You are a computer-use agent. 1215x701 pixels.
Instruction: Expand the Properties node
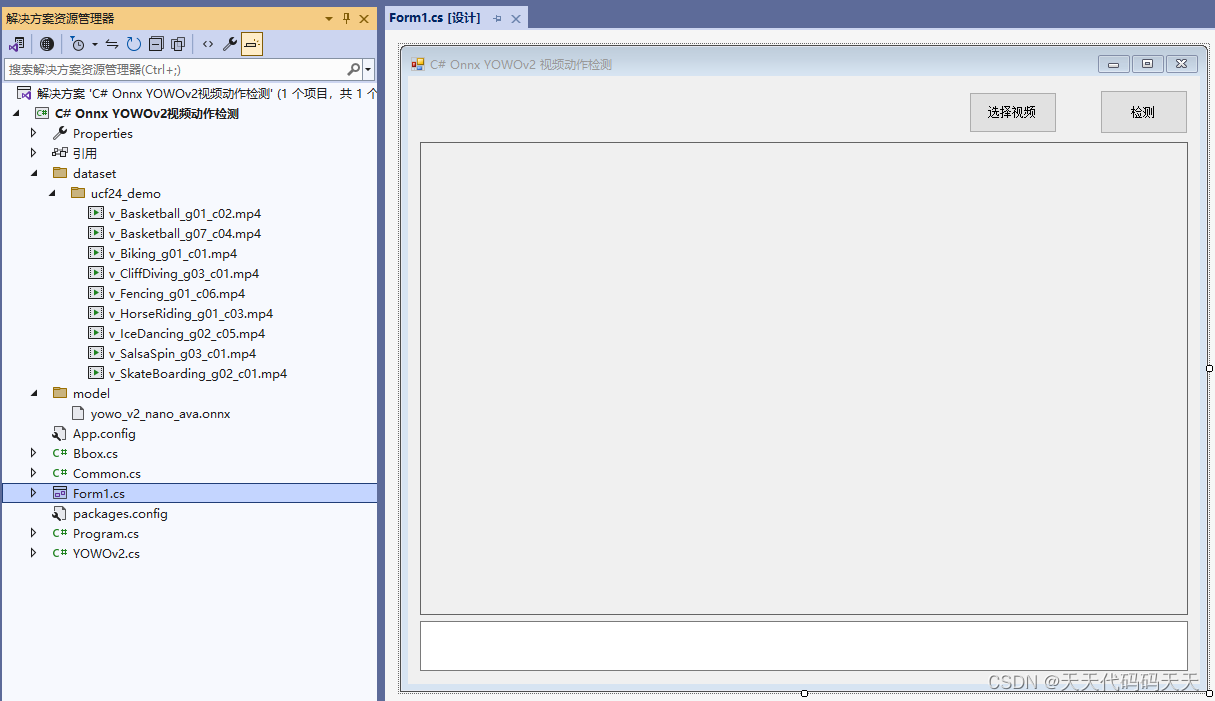pyautogui.click(x=32, y=133)
